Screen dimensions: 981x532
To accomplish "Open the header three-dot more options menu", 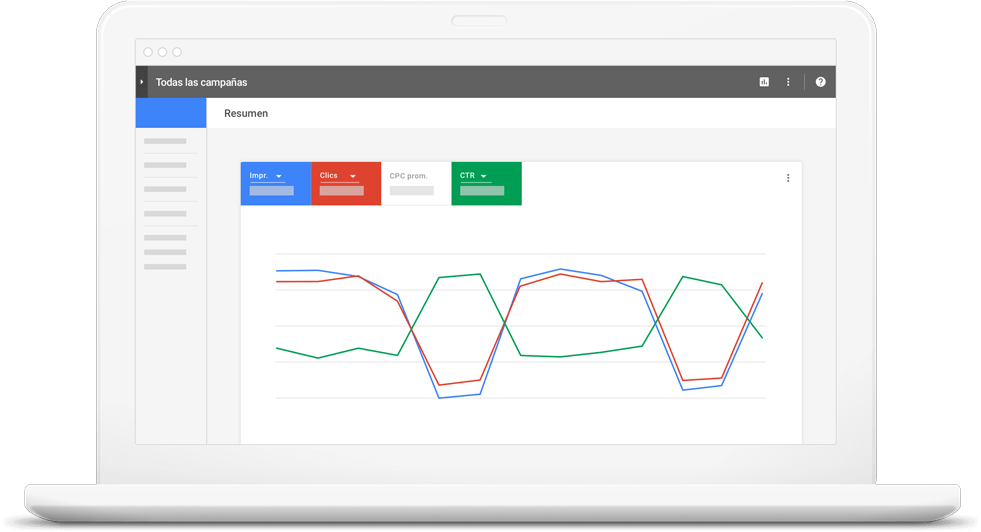I will click(788, 82).
